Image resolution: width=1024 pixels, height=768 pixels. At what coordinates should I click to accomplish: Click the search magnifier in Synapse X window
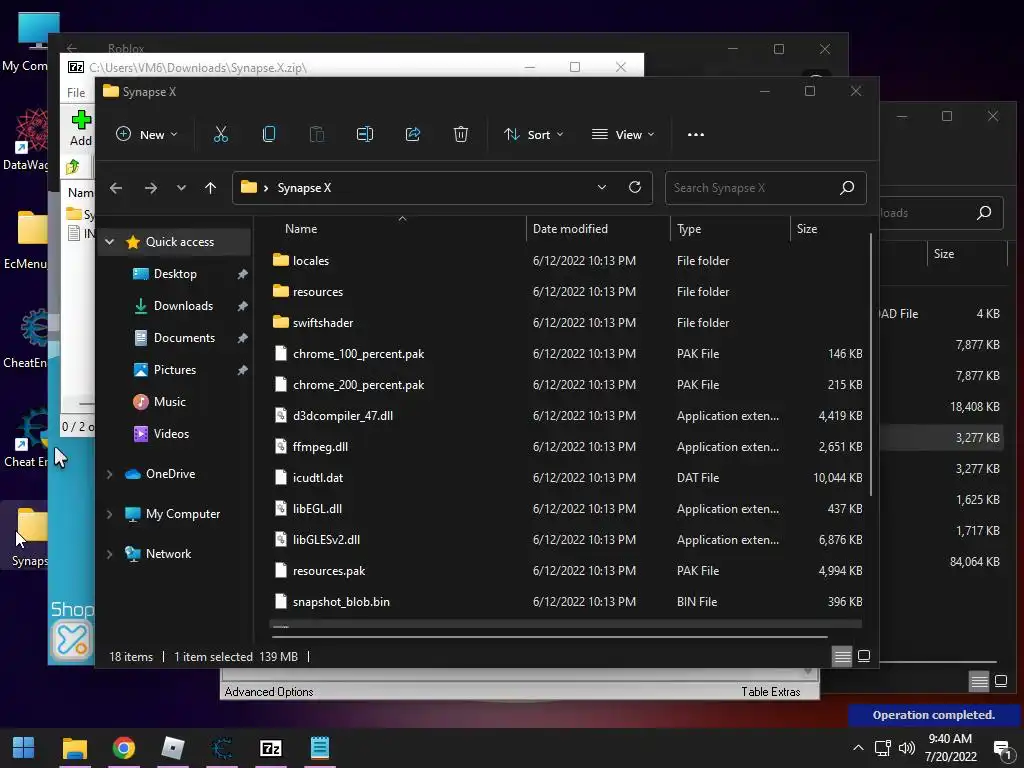pos(847,188)
